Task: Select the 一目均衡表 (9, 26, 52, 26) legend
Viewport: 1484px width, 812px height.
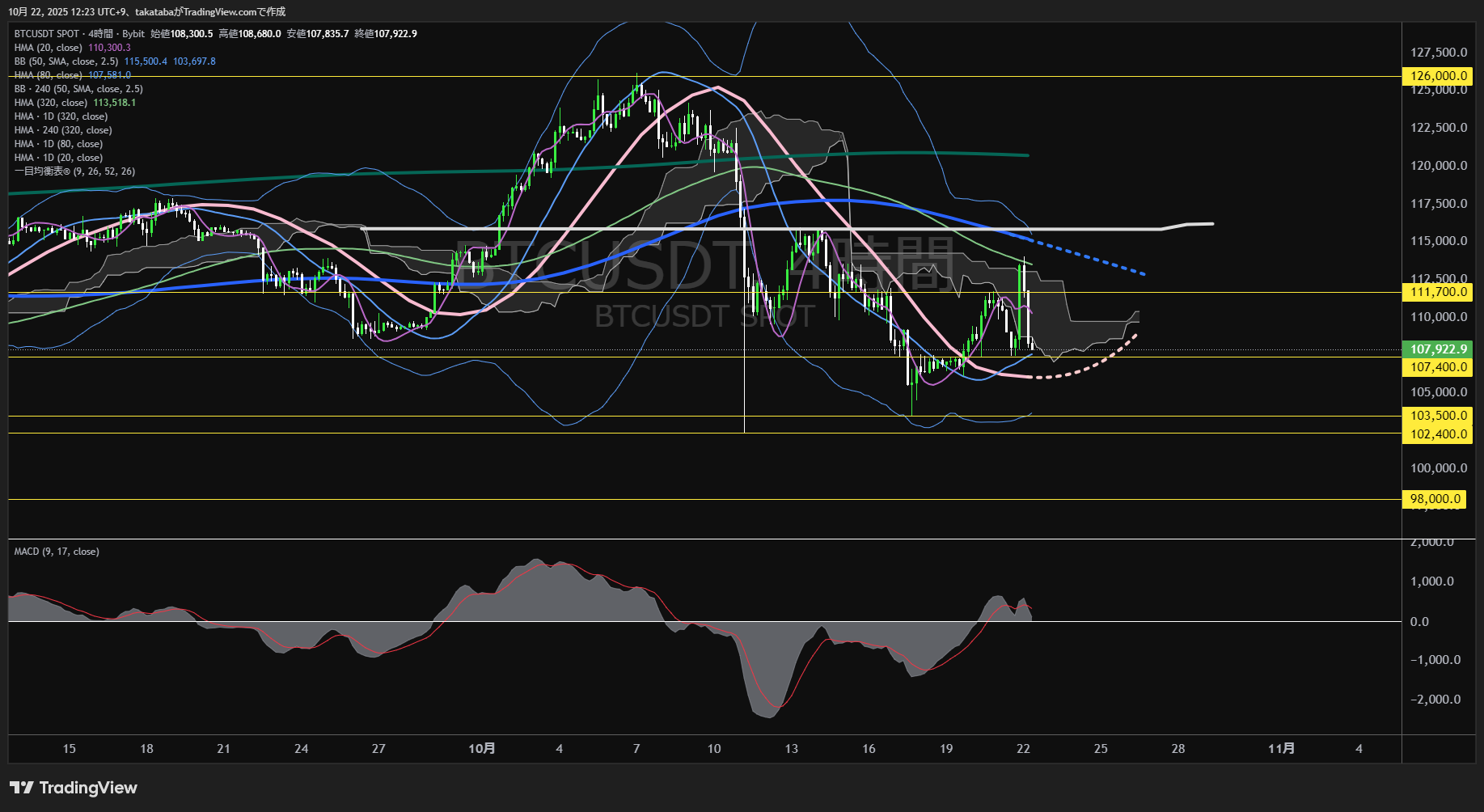Action: [x=74, y=171]
